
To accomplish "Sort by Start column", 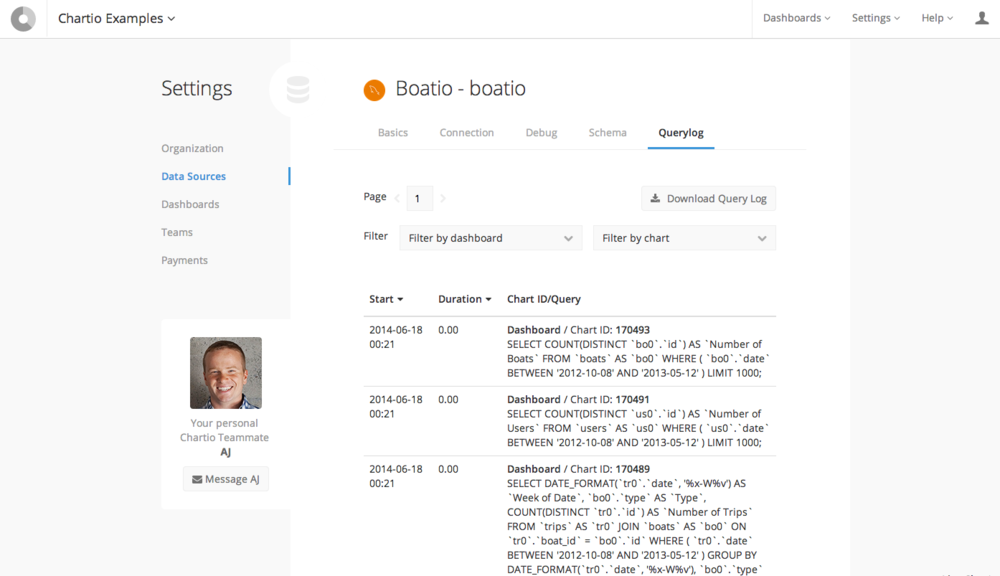I will pos(386,299).
